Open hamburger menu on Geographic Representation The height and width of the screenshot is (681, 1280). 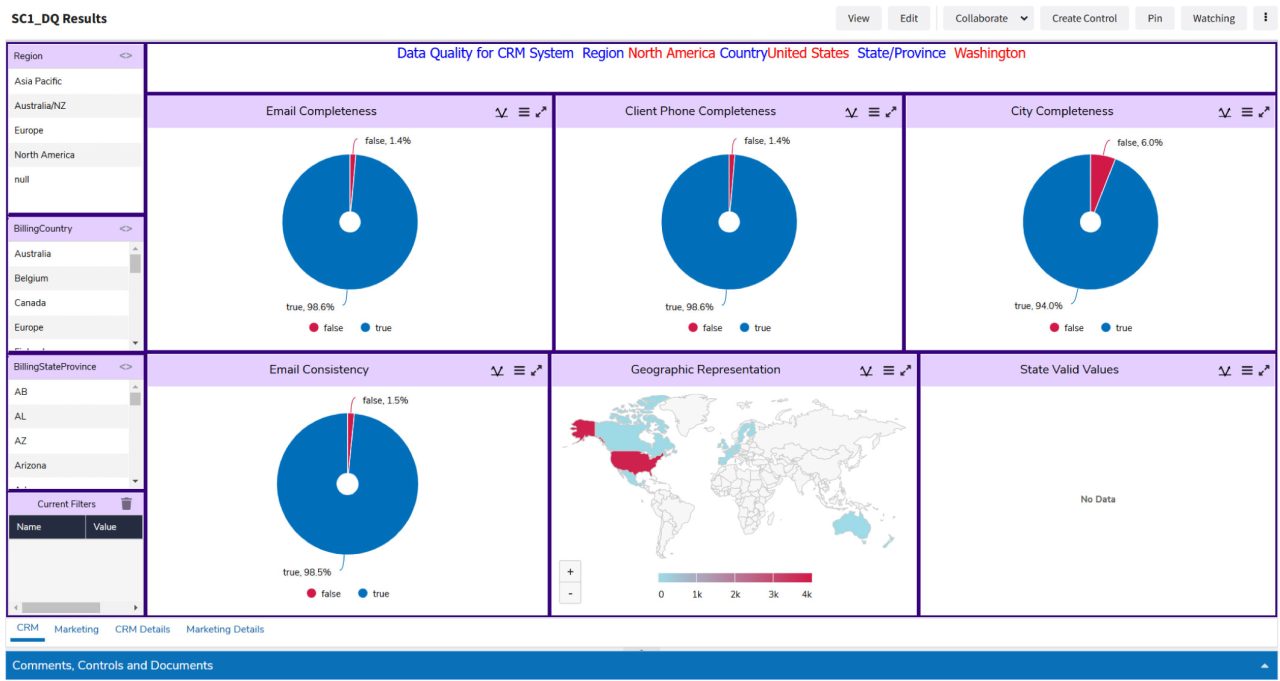click(x=888, y=370)
